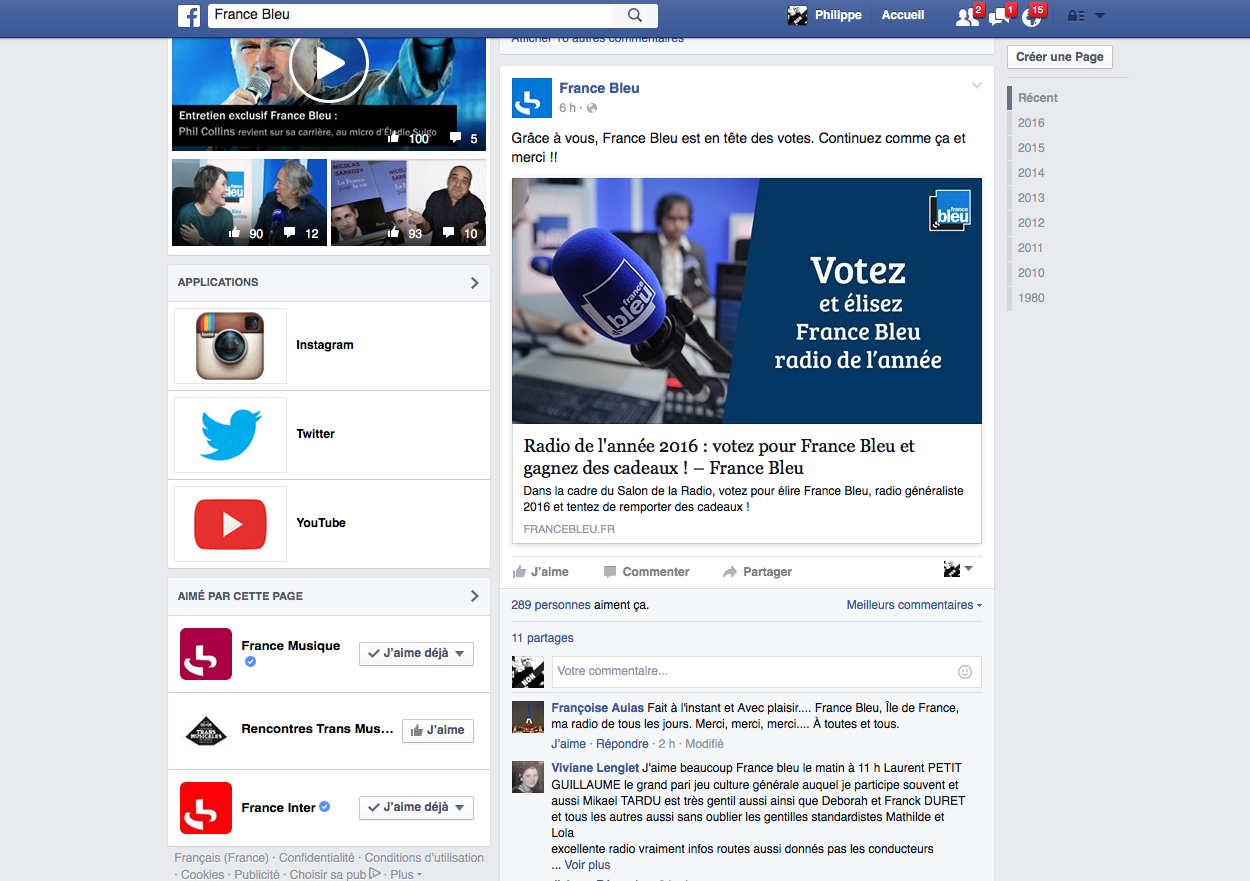
Task: Open the Twitter application icon
Action: click(230, 435)
